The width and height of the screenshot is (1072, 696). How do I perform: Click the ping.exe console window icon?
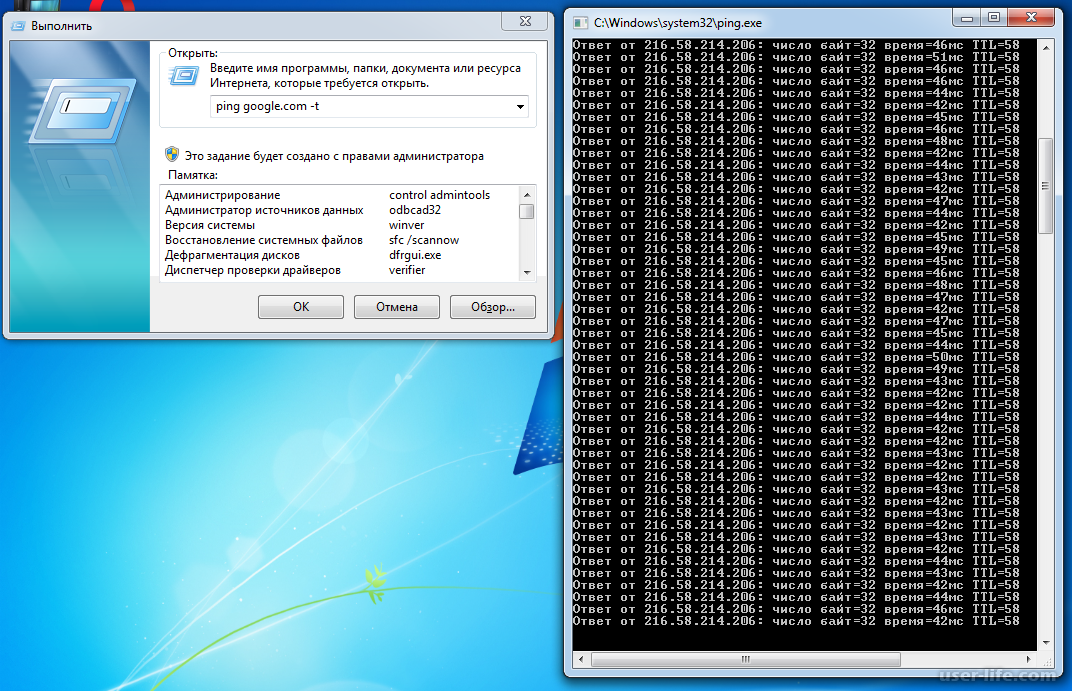580,23
